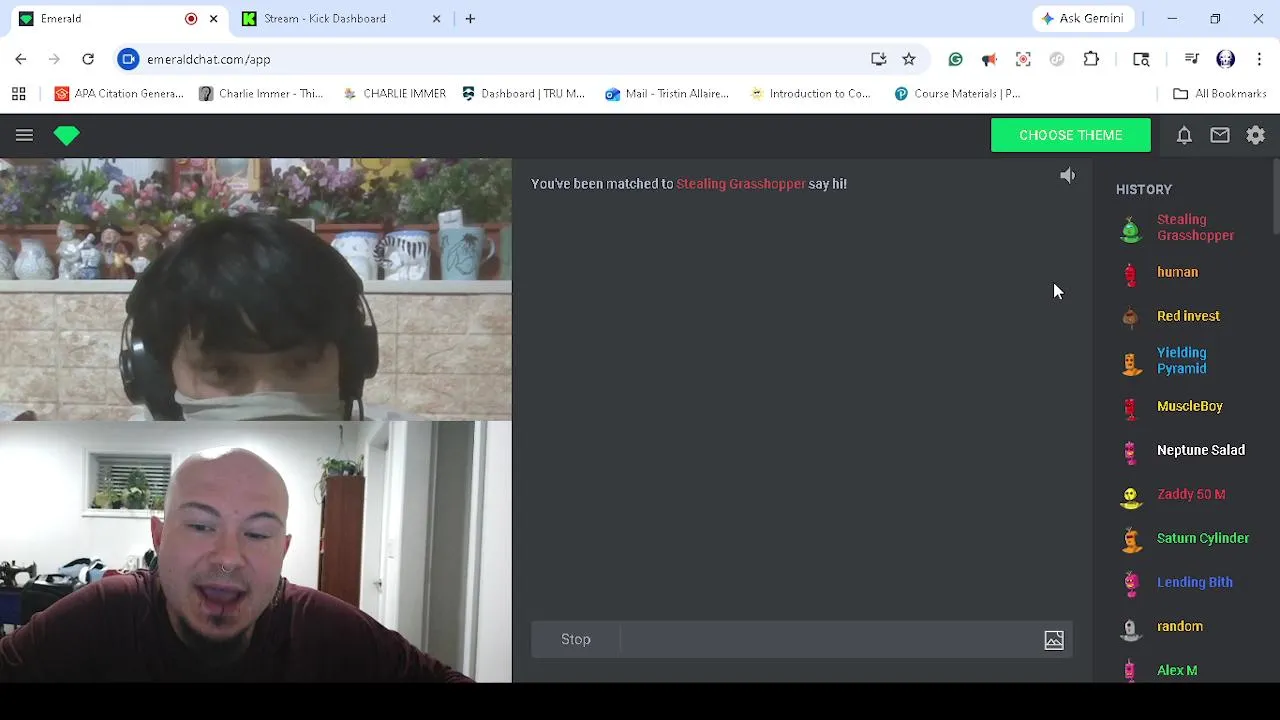
Task: Open Mail - Tristin Allaire bookmark
Action: [667, 93]
